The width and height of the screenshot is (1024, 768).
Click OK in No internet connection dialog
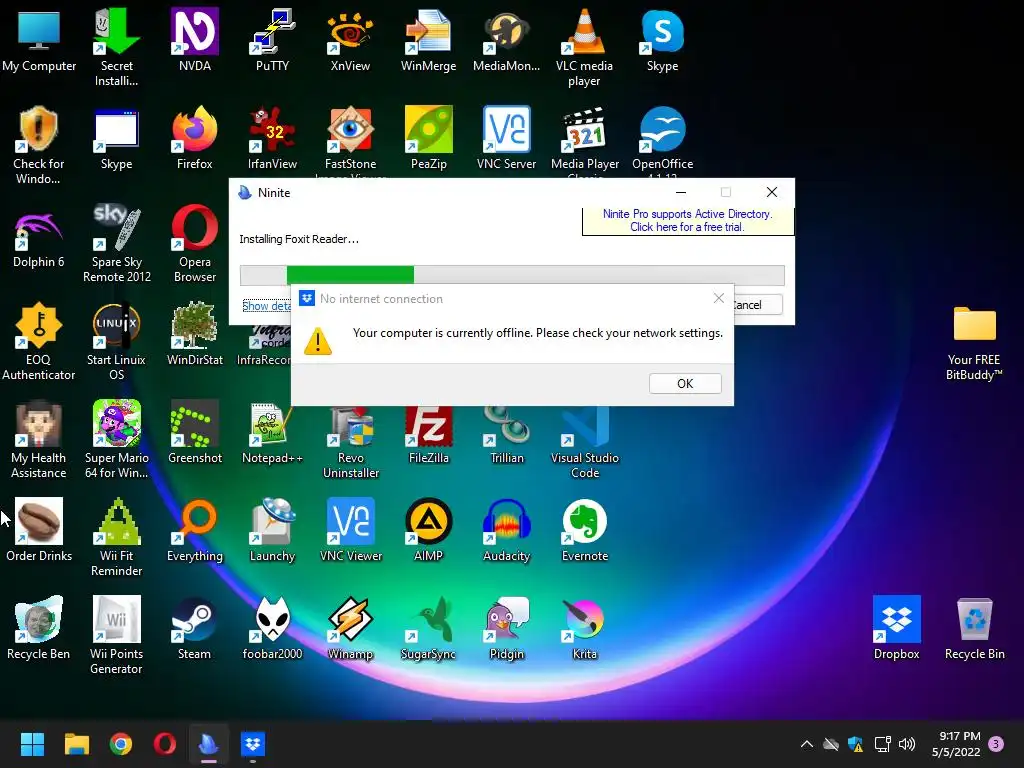(685, 383)
